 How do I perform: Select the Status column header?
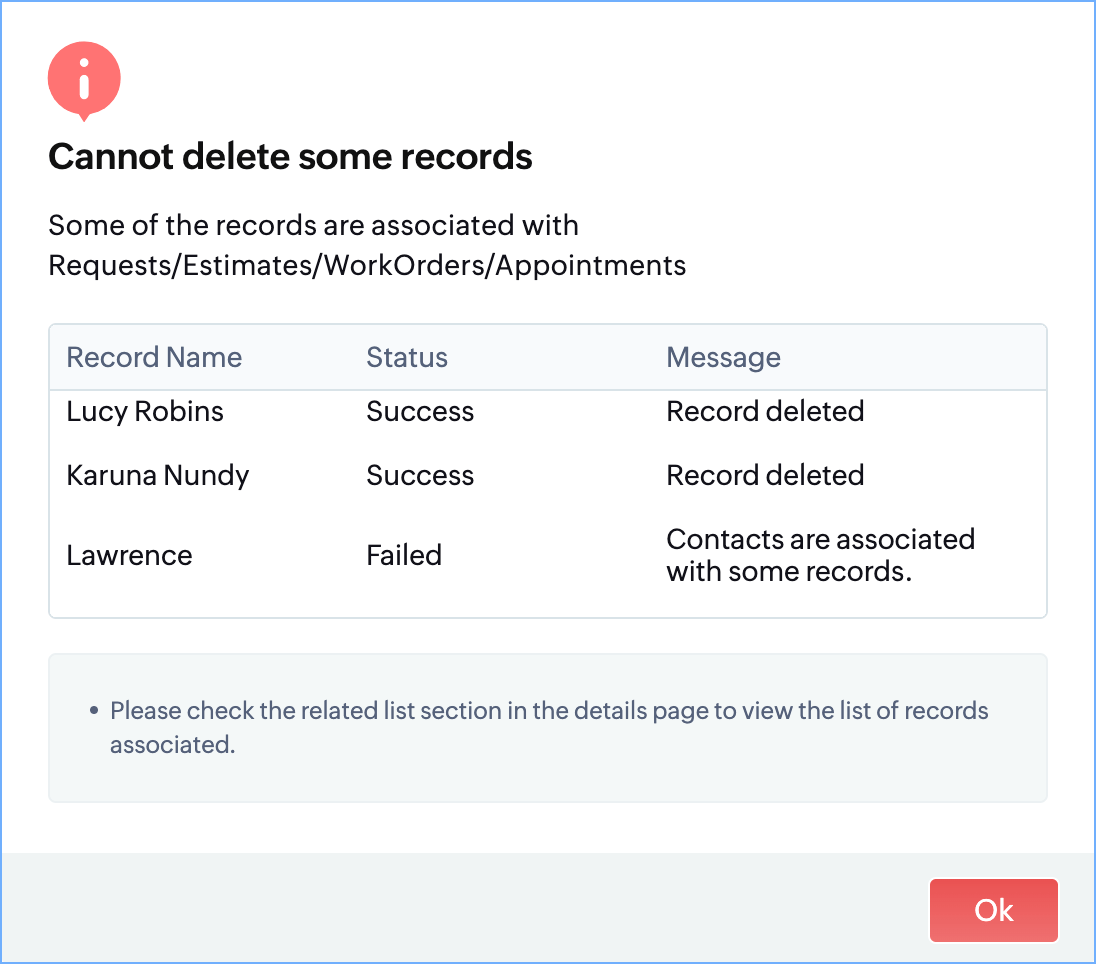point(407,358)
